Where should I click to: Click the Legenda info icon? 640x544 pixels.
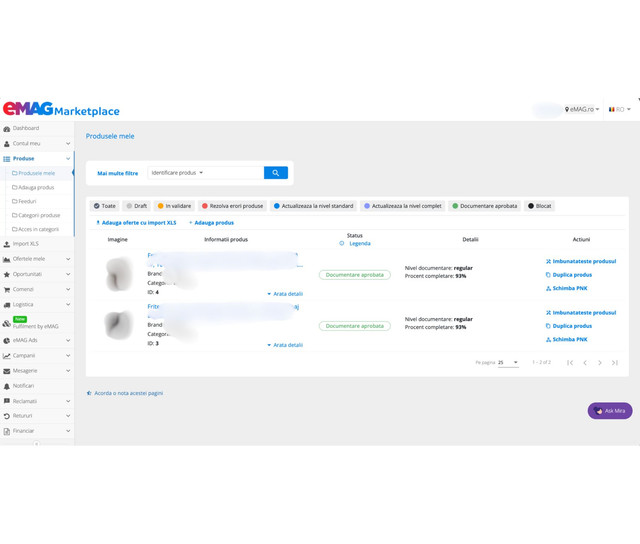tap(342, 243)
